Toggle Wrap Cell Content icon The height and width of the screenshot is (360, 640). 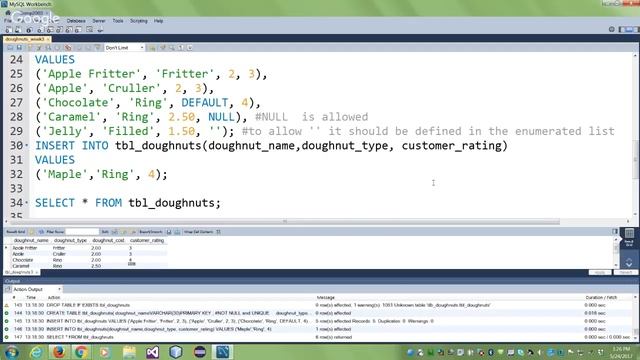point(218,232)
